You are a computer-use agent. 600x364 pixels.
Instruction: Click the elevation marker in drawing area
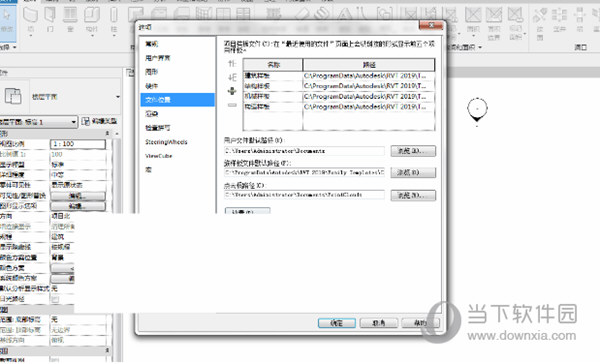tap(477, 110)
